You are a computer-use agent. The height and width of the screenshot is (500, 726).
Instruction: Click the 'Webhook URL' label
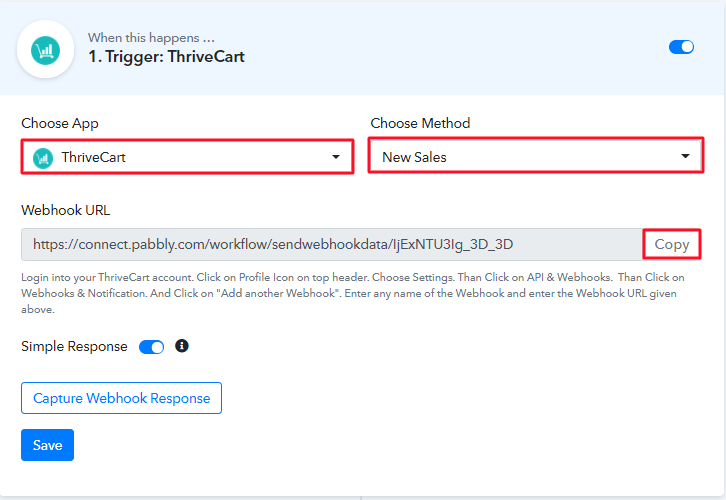point(66,211)
